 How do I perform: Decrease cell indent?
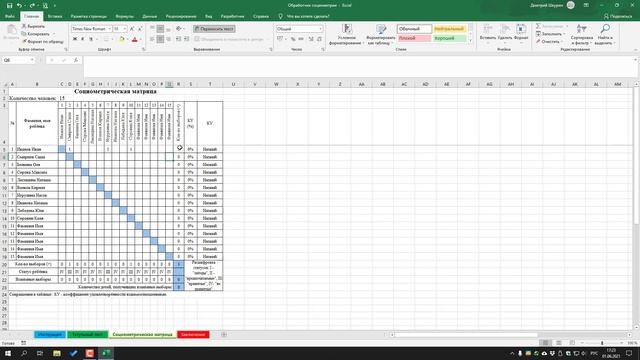(x=178, y=39)
